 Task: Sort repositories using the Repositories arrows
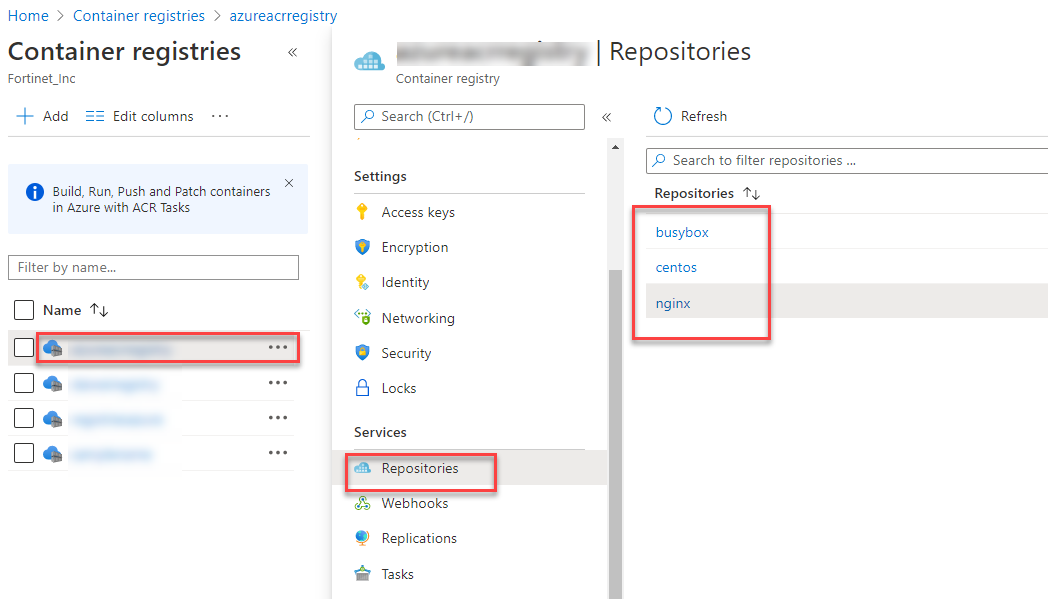(x=752, y=193)
